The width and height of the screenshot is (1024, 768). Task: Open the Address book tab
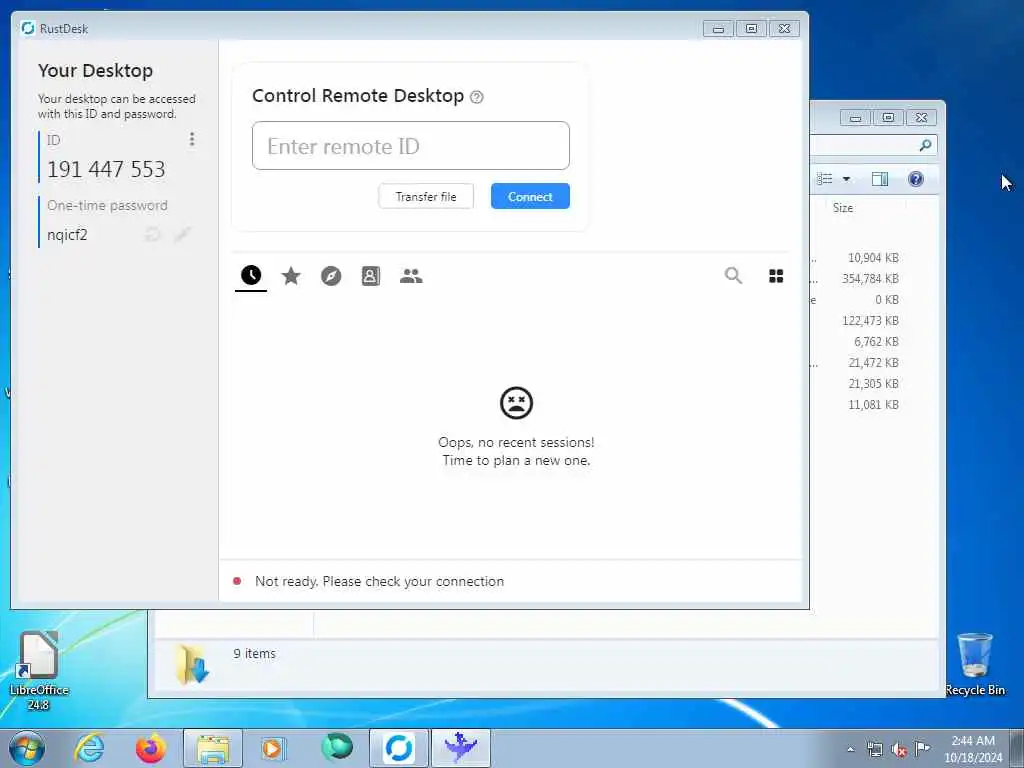tap(370, 276)
